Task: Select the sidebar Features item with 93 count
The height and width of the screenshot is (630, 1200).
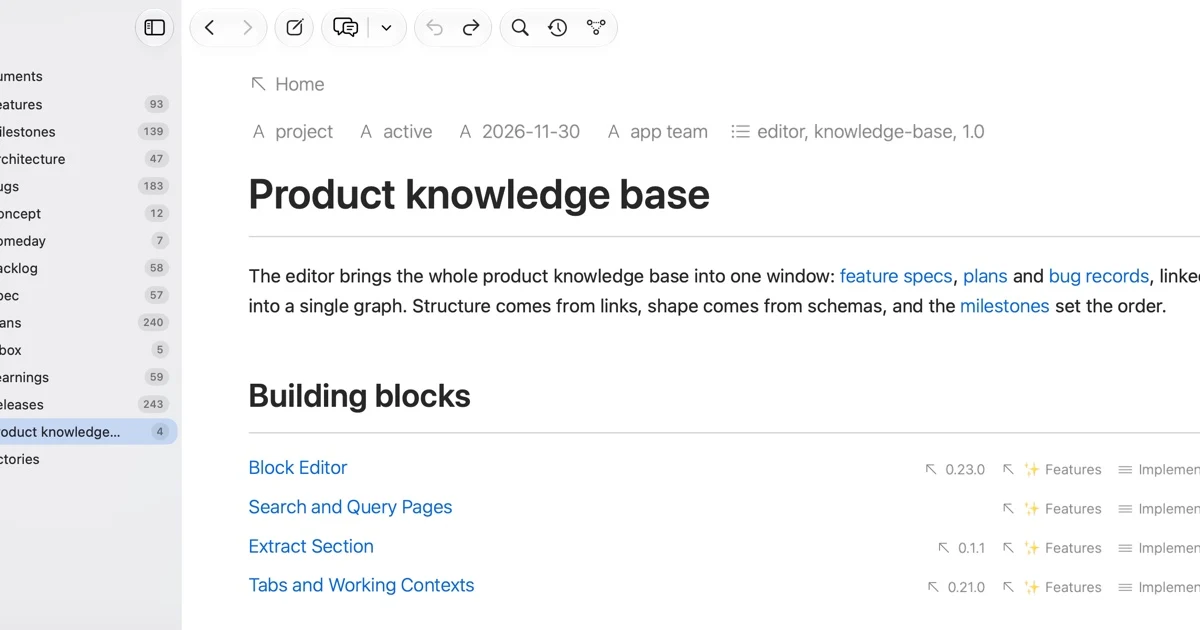Action: (x=86, y=104)
